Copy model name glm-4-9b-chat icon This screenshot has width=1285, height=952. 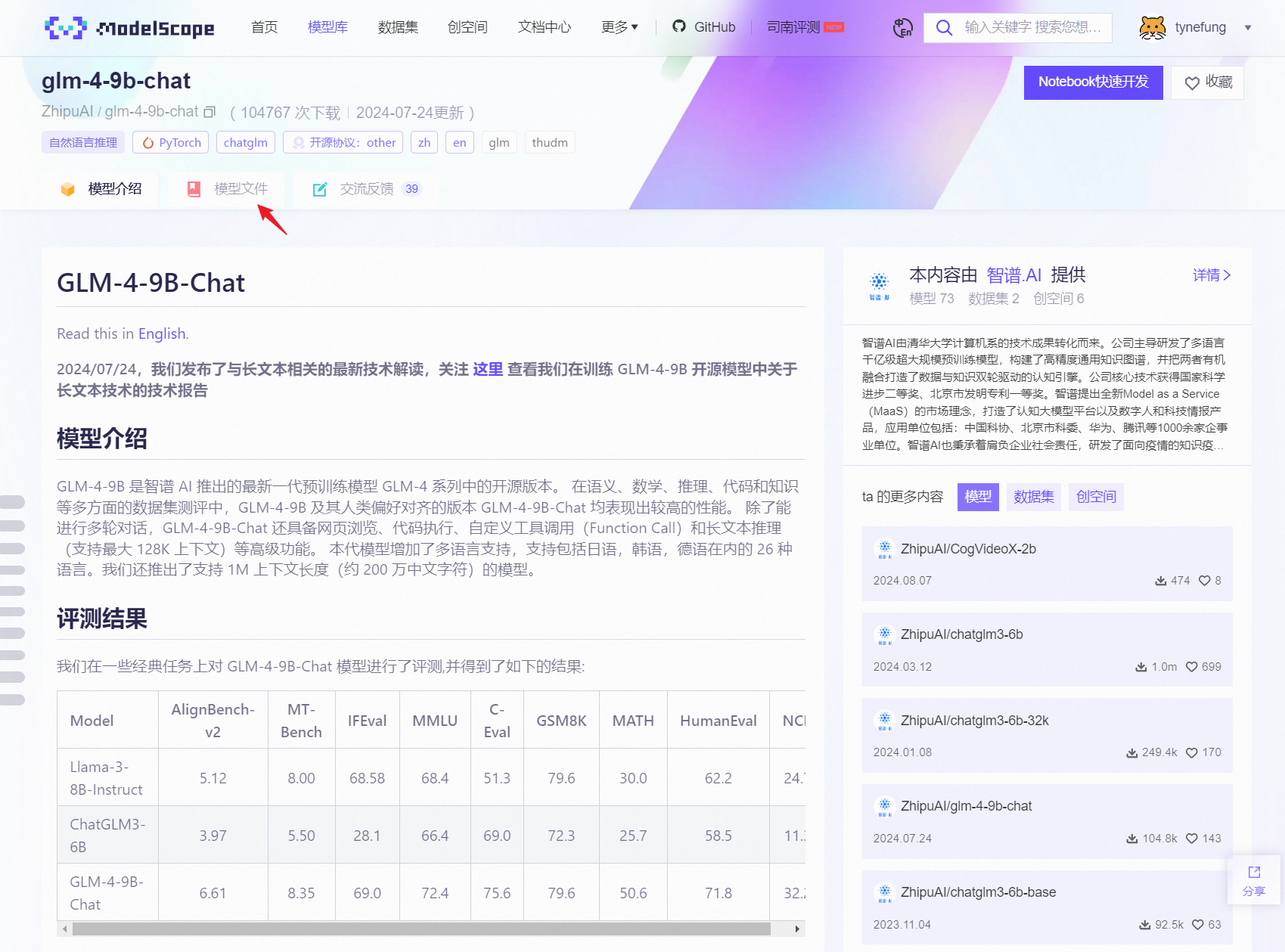(210, 112)
